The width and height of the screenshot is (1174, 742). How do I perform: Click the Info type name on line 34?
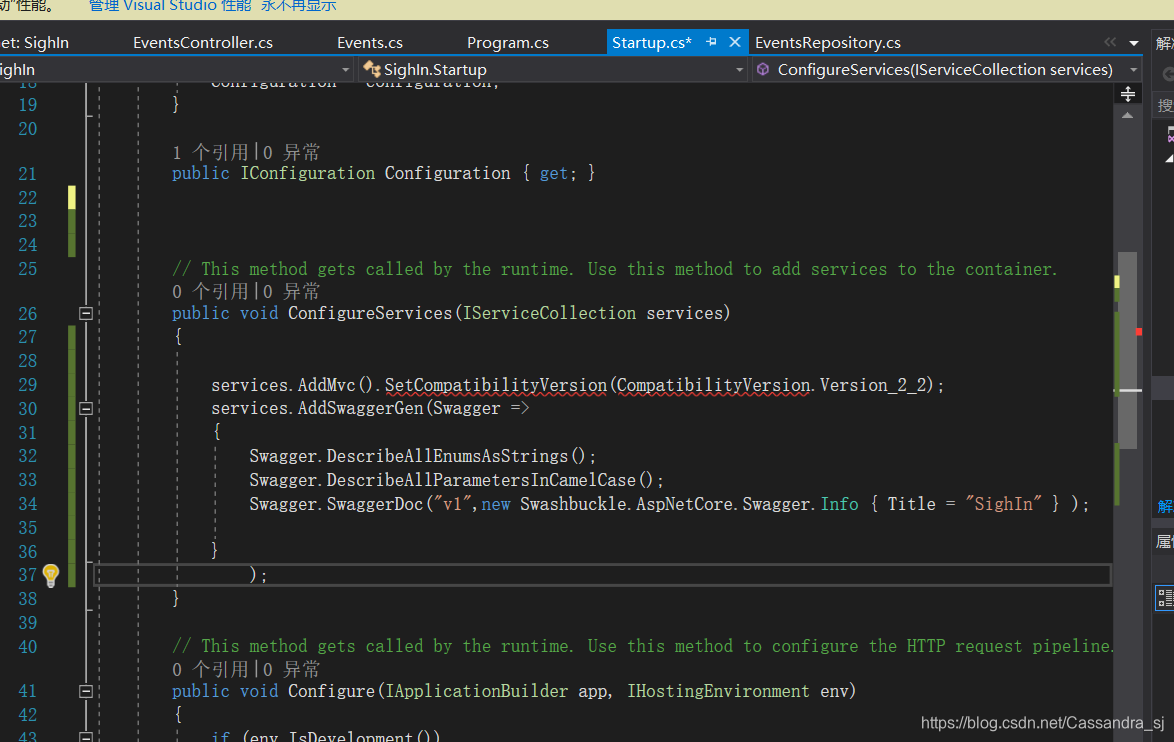pos(839,504)
